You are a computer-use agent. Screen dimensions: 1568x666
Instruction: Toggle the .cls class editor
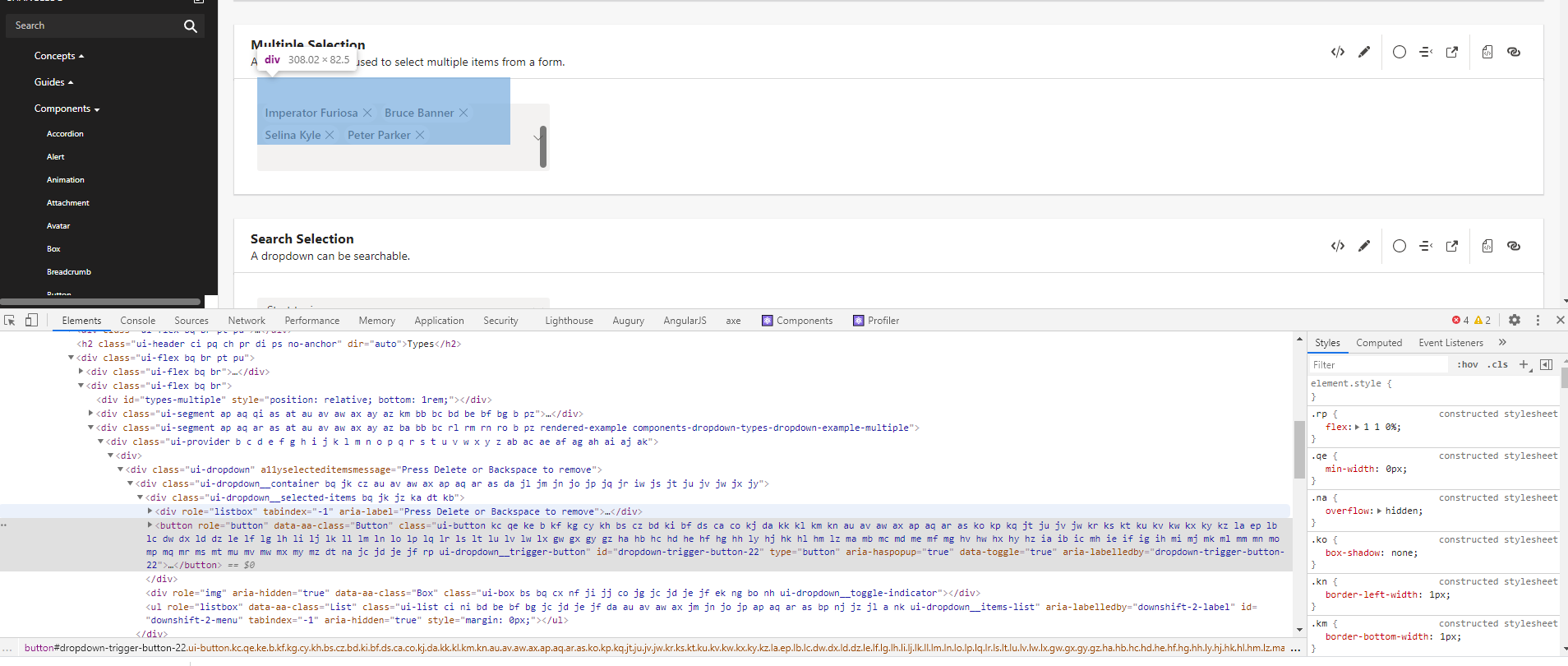pyautogui.click(x=1498, y=364)
